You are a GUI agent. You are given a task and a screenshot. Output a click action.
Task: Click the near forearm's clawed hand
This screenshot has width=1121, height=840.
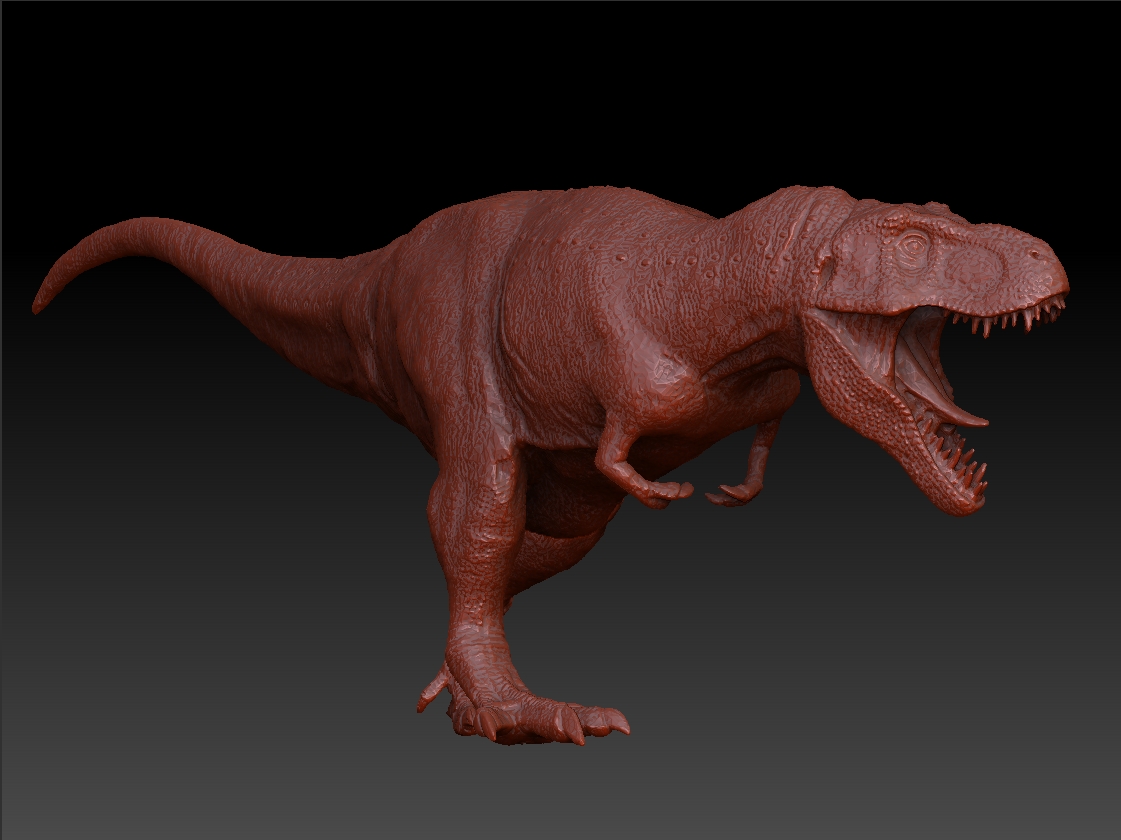click(665, 490)
